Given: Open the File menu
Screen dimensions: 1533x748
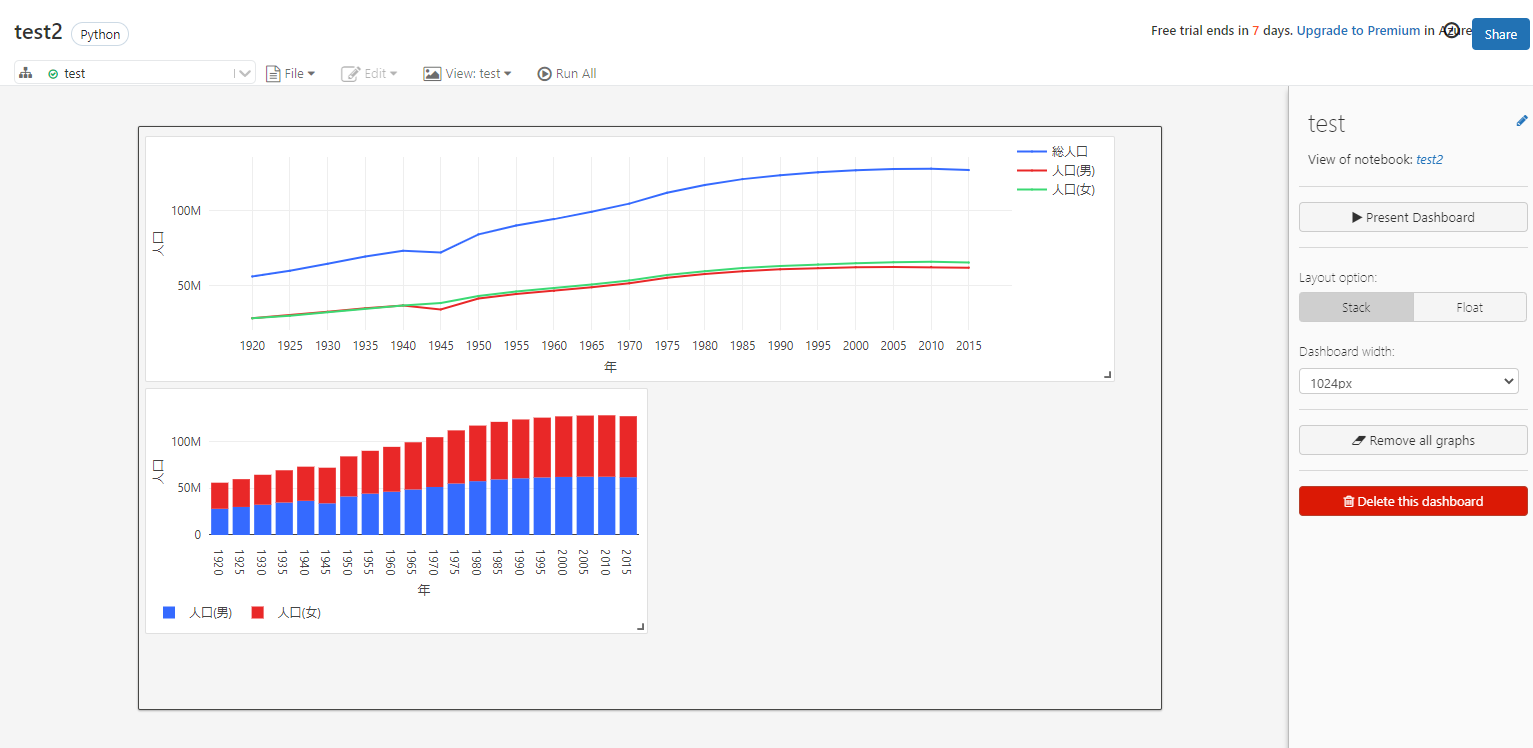Looking at the screenshot, I should pyautogui.click(x=291, y=73).
